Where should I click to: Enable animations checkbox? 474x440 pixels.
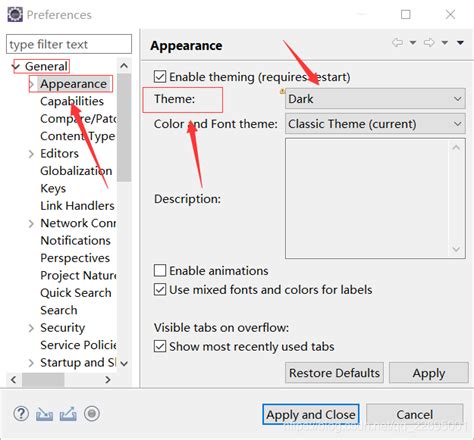point(160,271)
